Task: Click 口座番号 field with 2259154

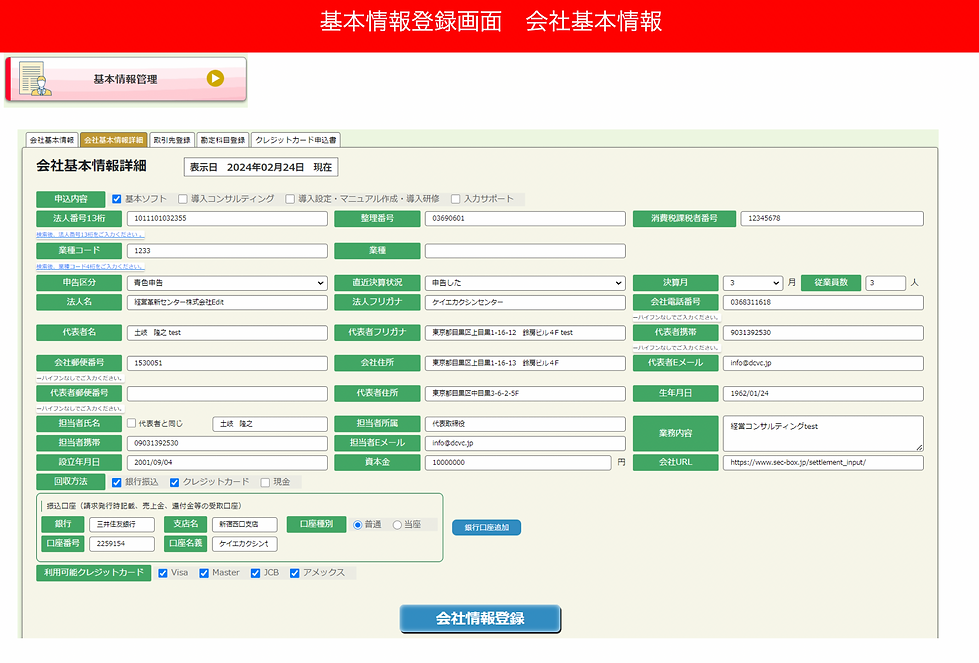Action: (x=122, y=544)
